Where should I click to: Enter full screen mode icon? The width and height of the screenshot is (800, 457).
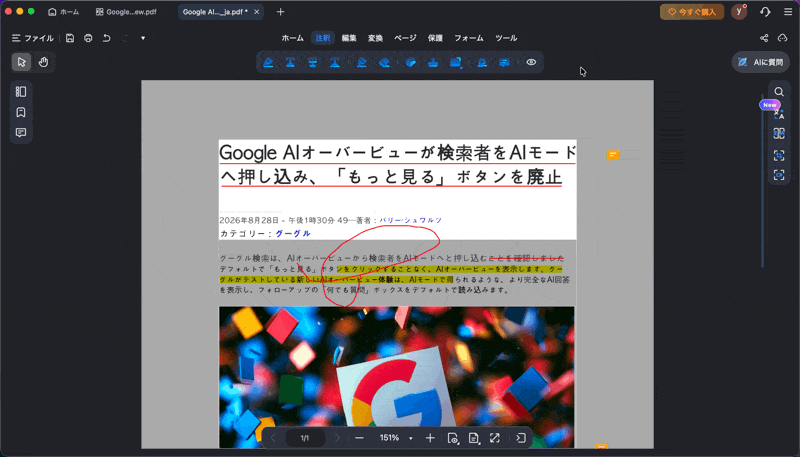(x=495, y=438)
